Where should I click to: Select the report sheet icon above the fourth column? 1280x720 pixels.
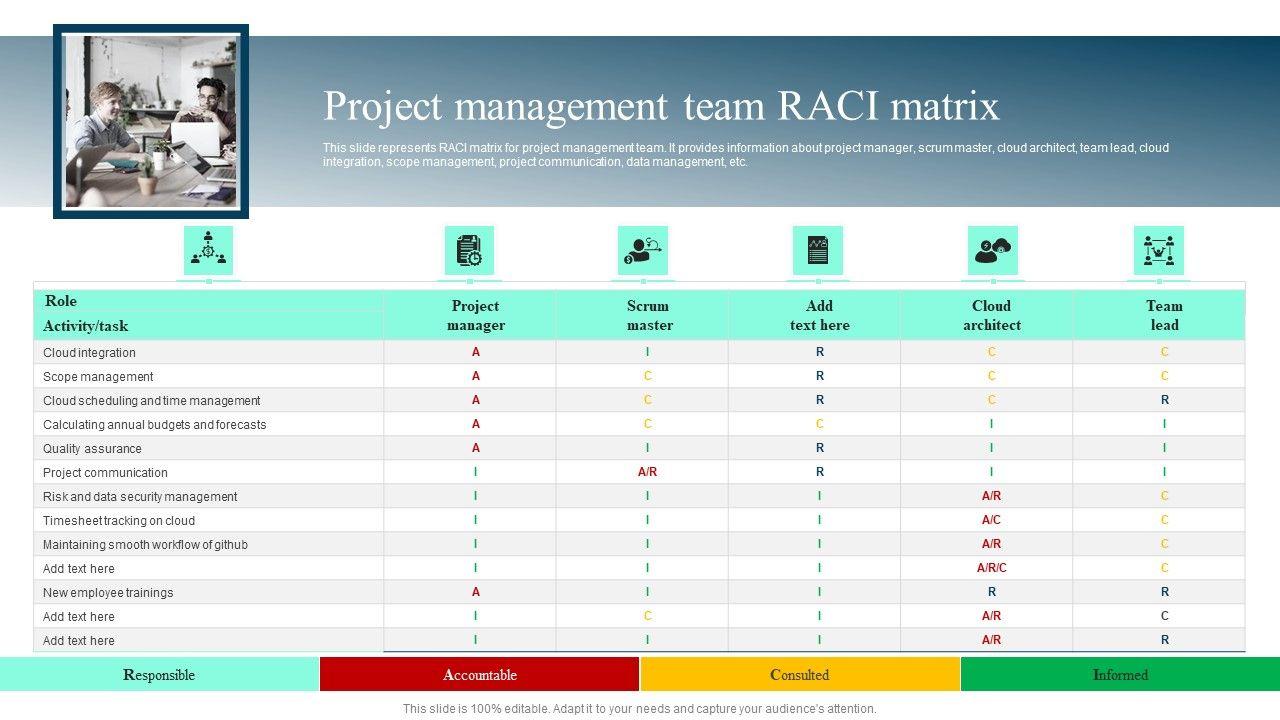[818, 250]
